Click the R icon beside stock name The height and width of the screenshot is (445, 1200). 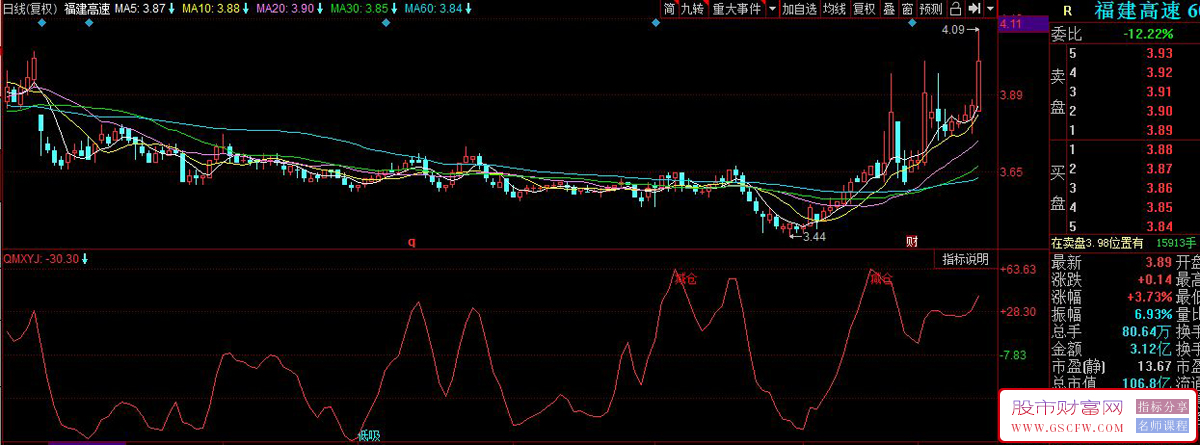[x=1067, y=11]
